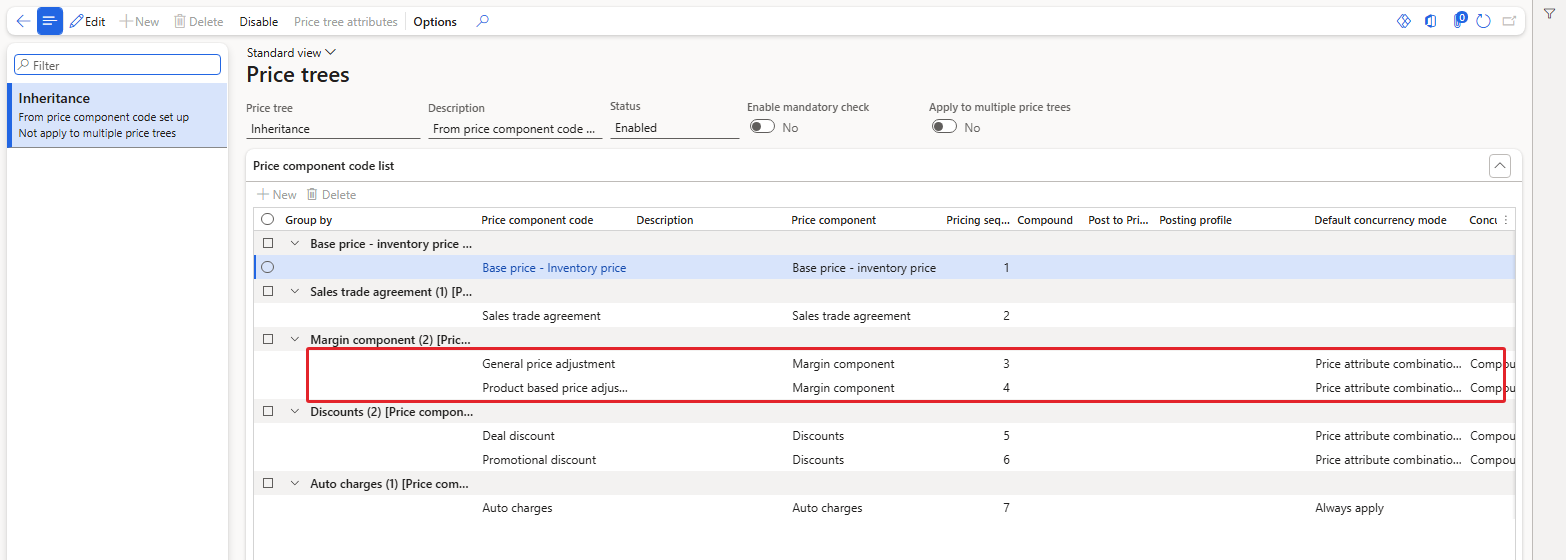Click the Status field showing Enabled
This screenshot has height=560, width=1566.
pos(674,128)
